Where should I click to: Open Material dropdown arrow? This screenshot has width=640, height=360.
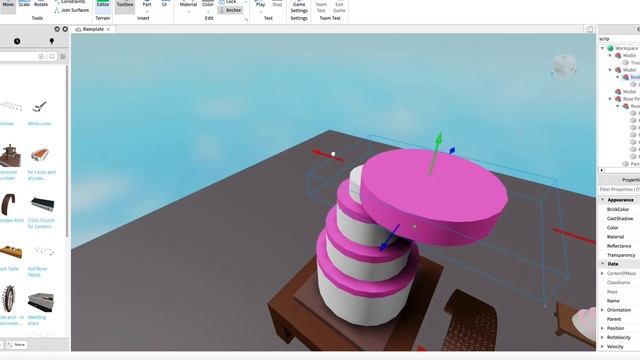[188, 11]
